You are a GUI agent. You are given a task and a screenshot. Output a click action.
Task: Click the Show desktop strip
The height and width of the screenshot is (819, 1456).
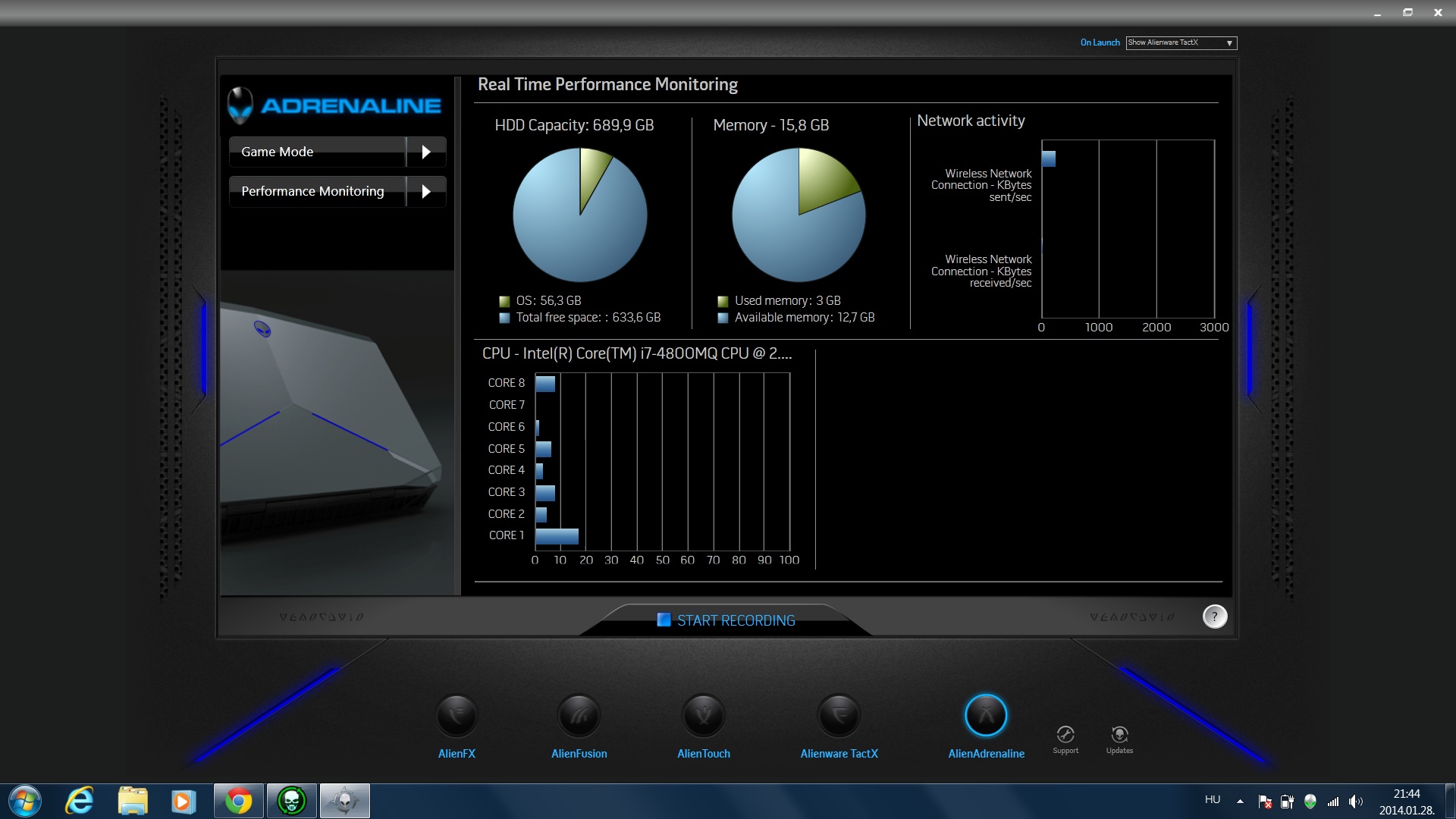point(1450,801)
